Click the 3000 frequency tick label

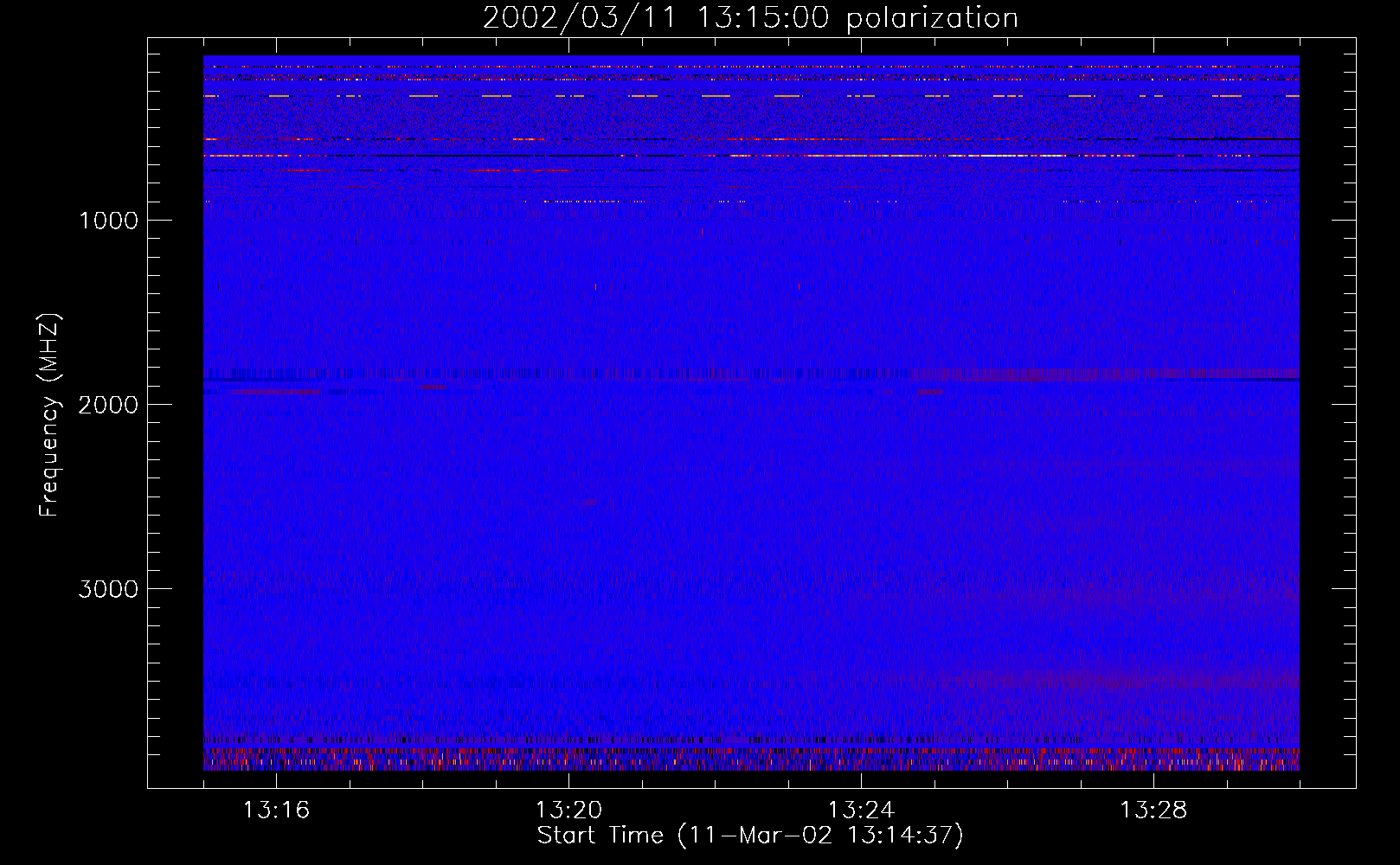point(108,589)
